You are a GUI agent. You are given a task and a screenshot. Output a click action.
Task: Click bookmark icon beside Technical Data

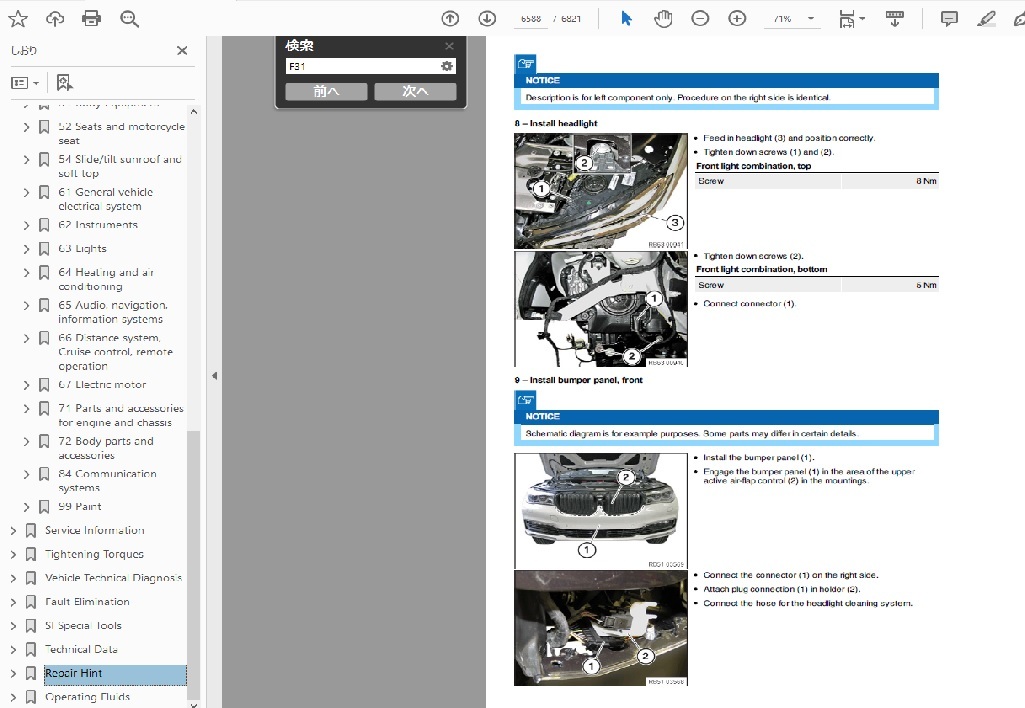(31, 649)
